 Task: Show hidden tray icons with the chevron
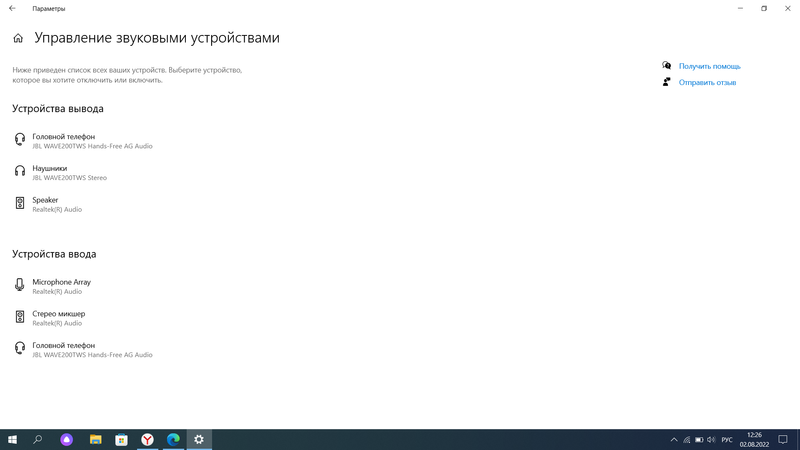pos(674,440)
